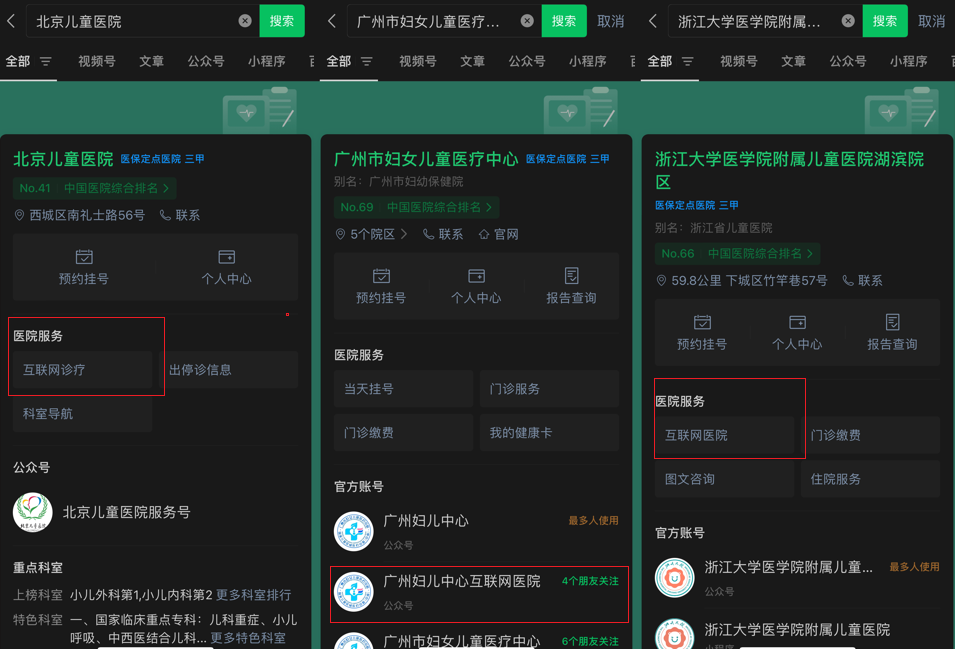
Task: Open filter icon beside 全部 in Guangzhou panel
Action: [x=367, y=61]
